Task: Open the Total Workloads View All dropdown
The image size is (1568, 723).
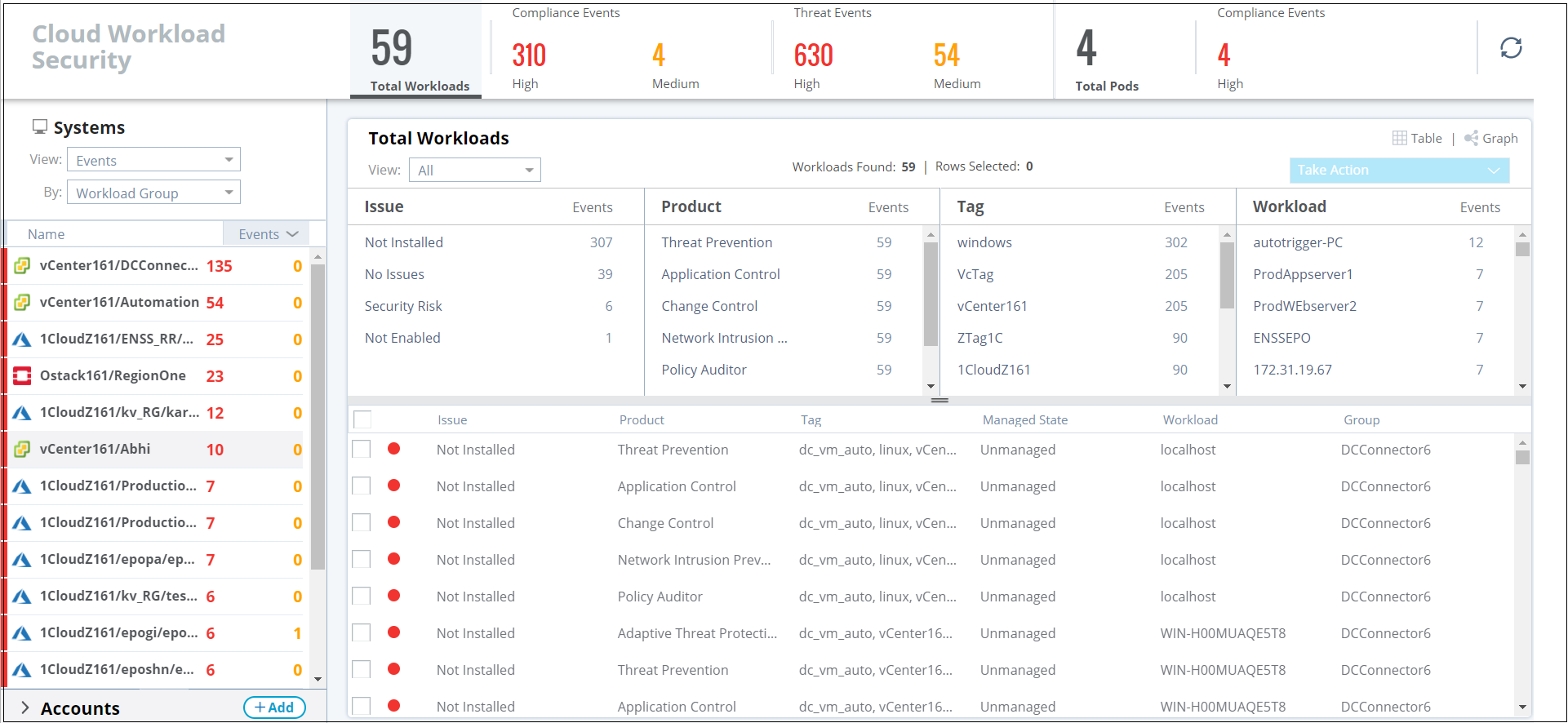Action: click(474, 170)
